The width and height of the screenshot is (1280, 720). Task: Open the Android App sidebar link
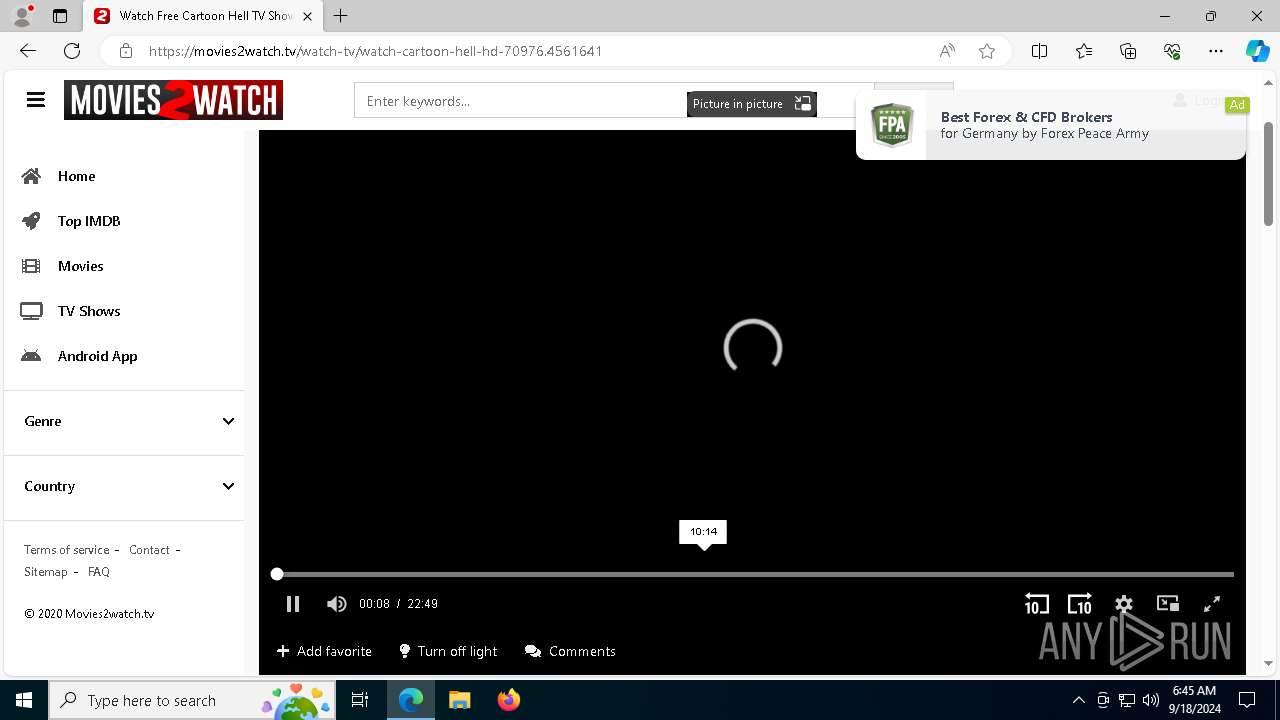[79, 356]
